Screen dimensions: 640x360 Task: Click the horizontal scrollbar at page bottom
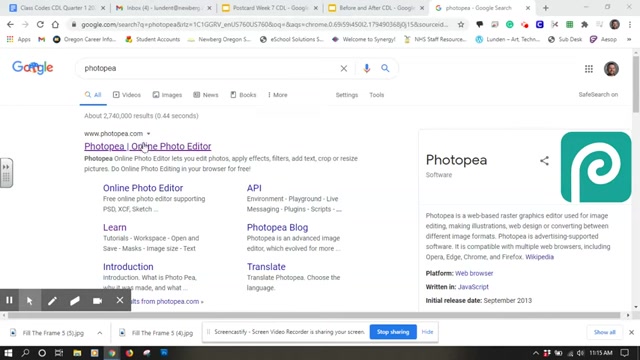pos(314,315)
